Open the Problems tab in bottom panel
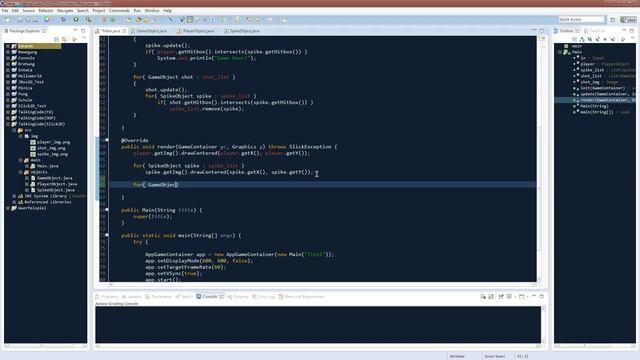Viewport: 640px width, 360px height. (x=107, y=297)
